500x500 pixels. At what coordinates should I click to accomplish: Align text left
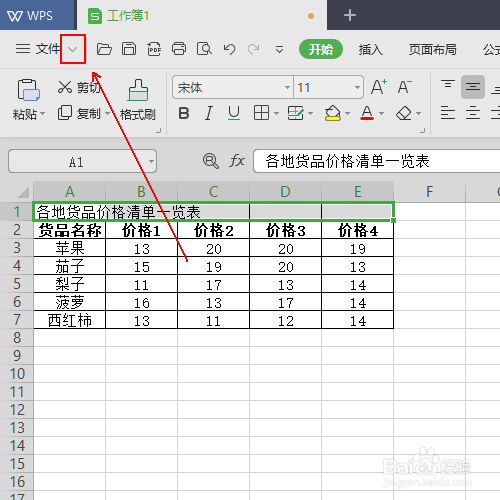point(448,113)
